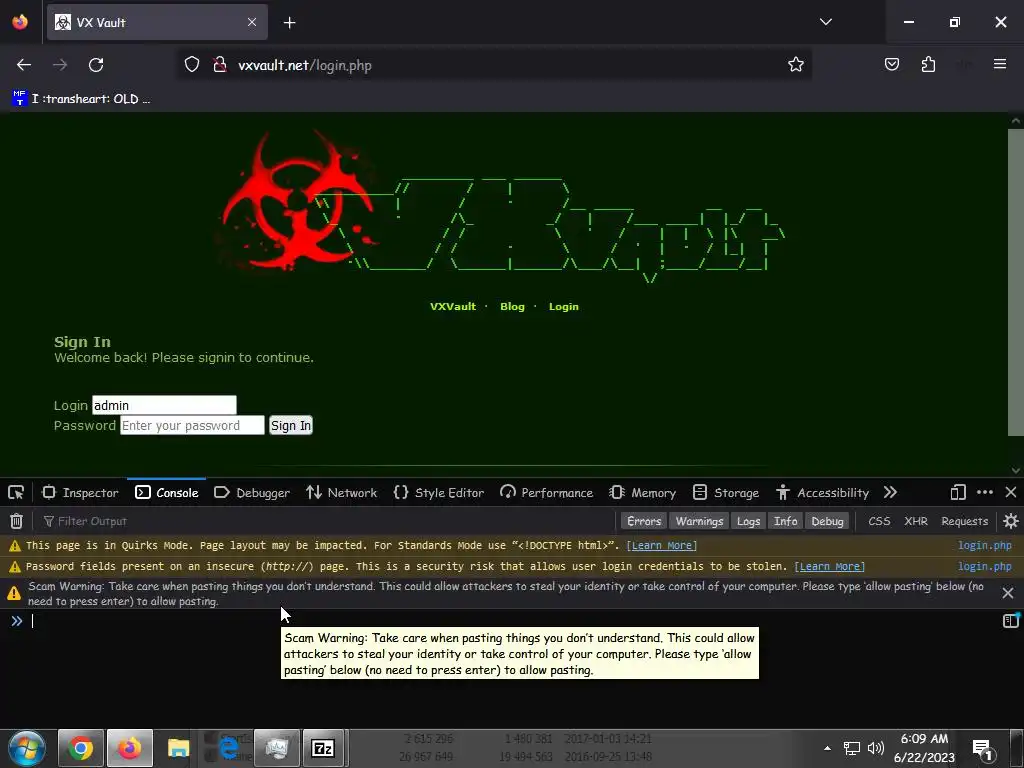
Task: Close the developer tools panel
Action: click(1011, 492)
